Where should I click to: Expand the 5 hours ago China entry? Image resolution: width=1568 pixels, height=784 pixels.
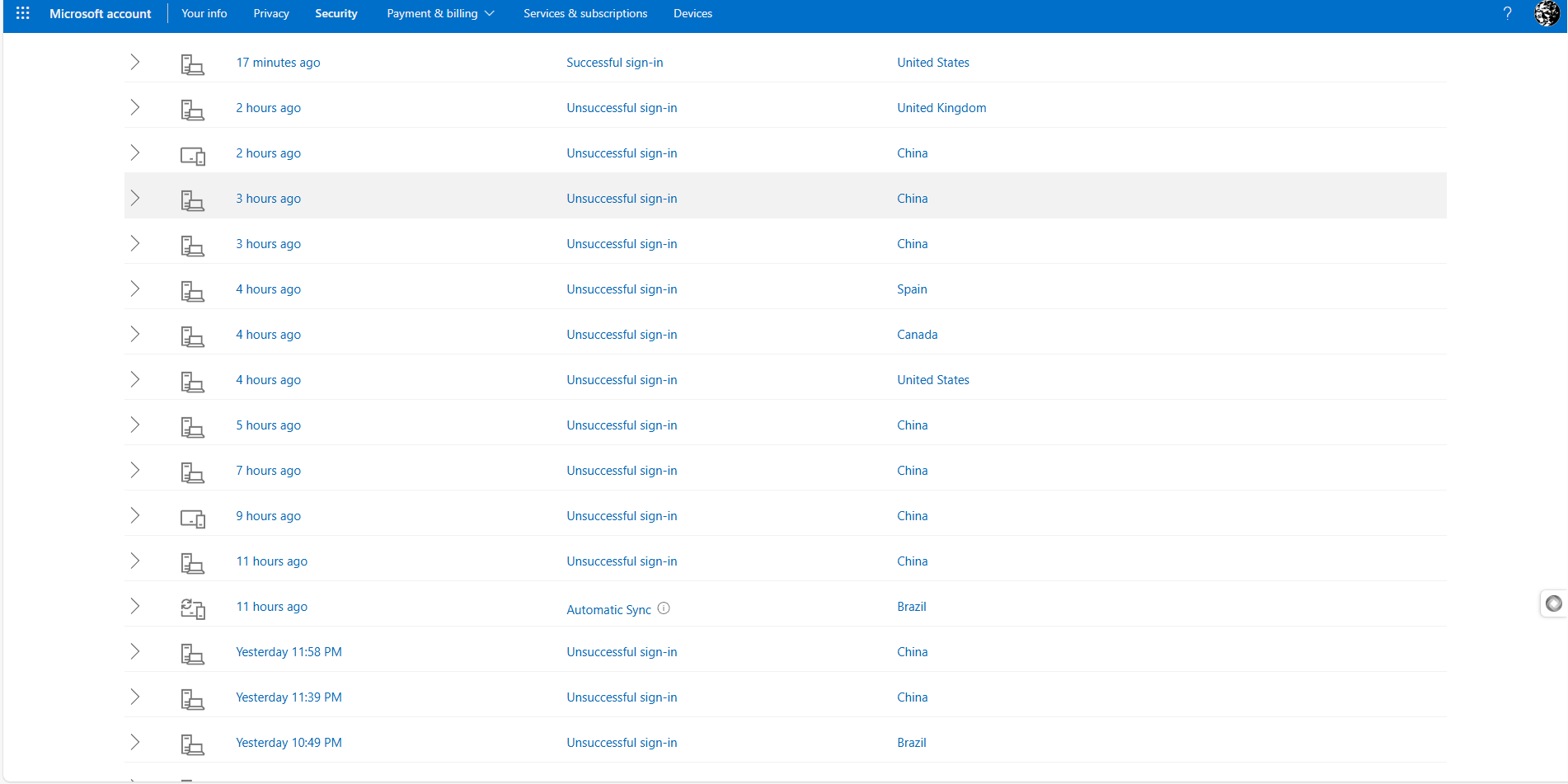click(x=135, y=425)
